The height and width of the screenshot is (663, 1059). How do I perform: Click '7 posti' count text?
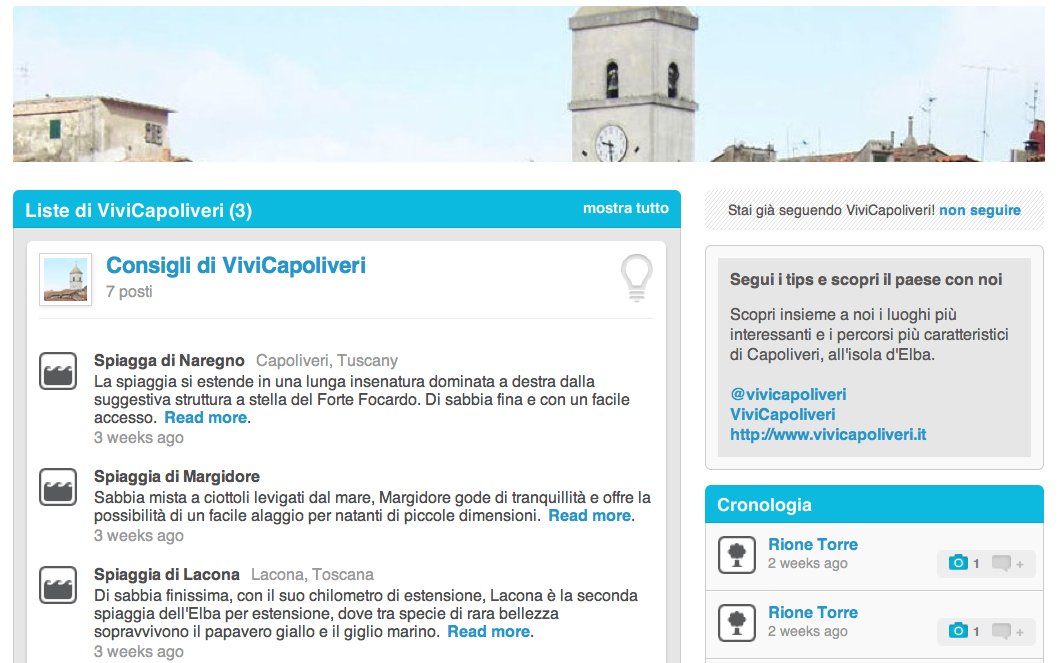point(129,292)
